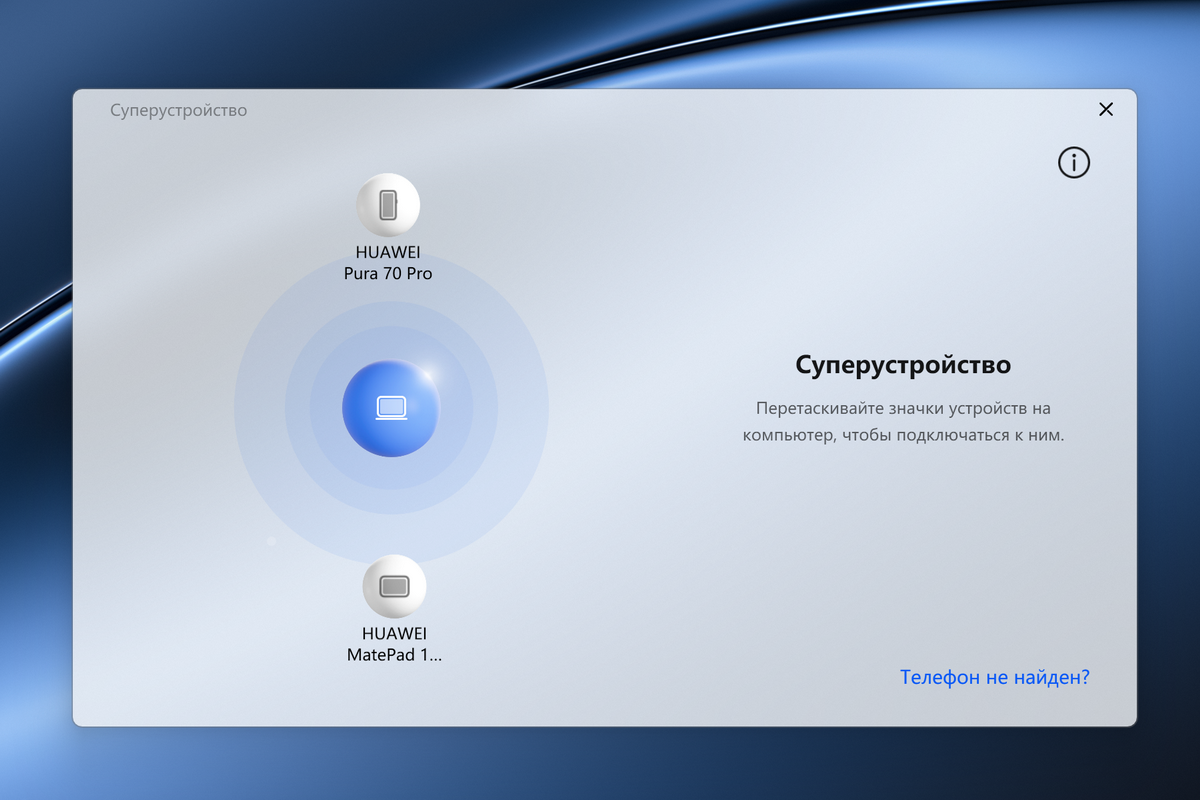This screenshot has width=1200, height=800.
Task: Click the bold "Суперустройство" heading
Action: click(903, 365)
